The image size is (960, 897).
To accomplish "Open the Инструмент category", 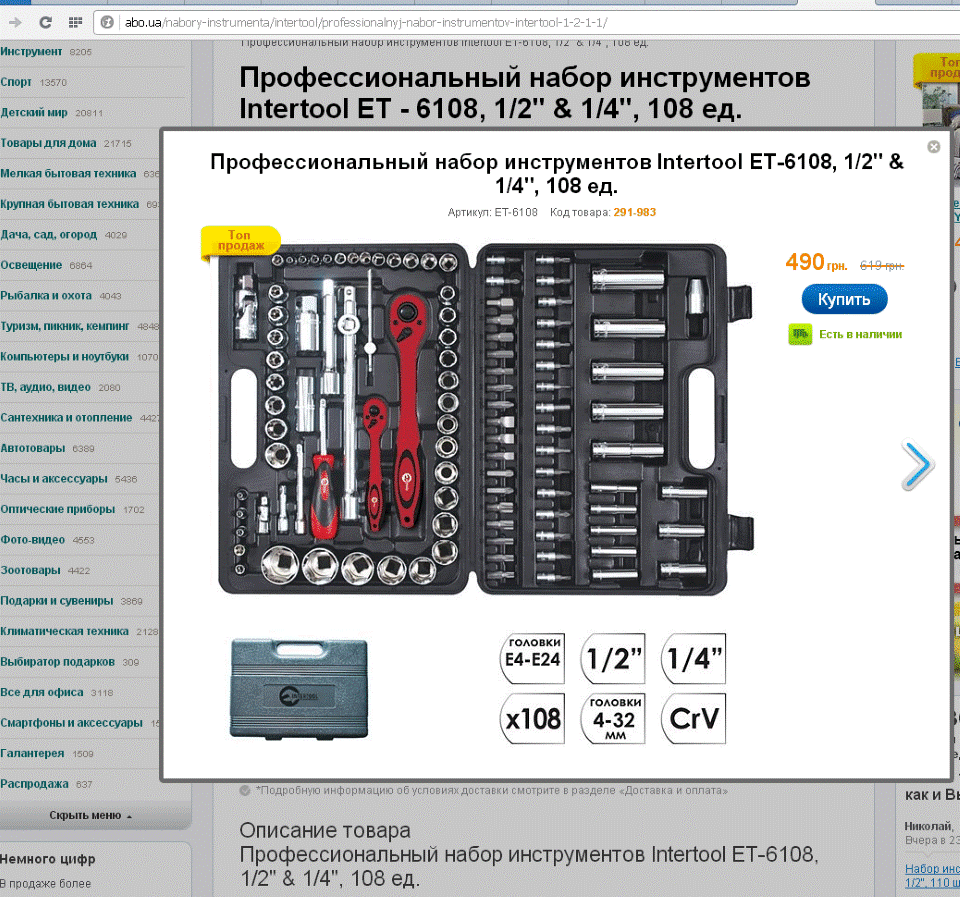I will 31,51.
